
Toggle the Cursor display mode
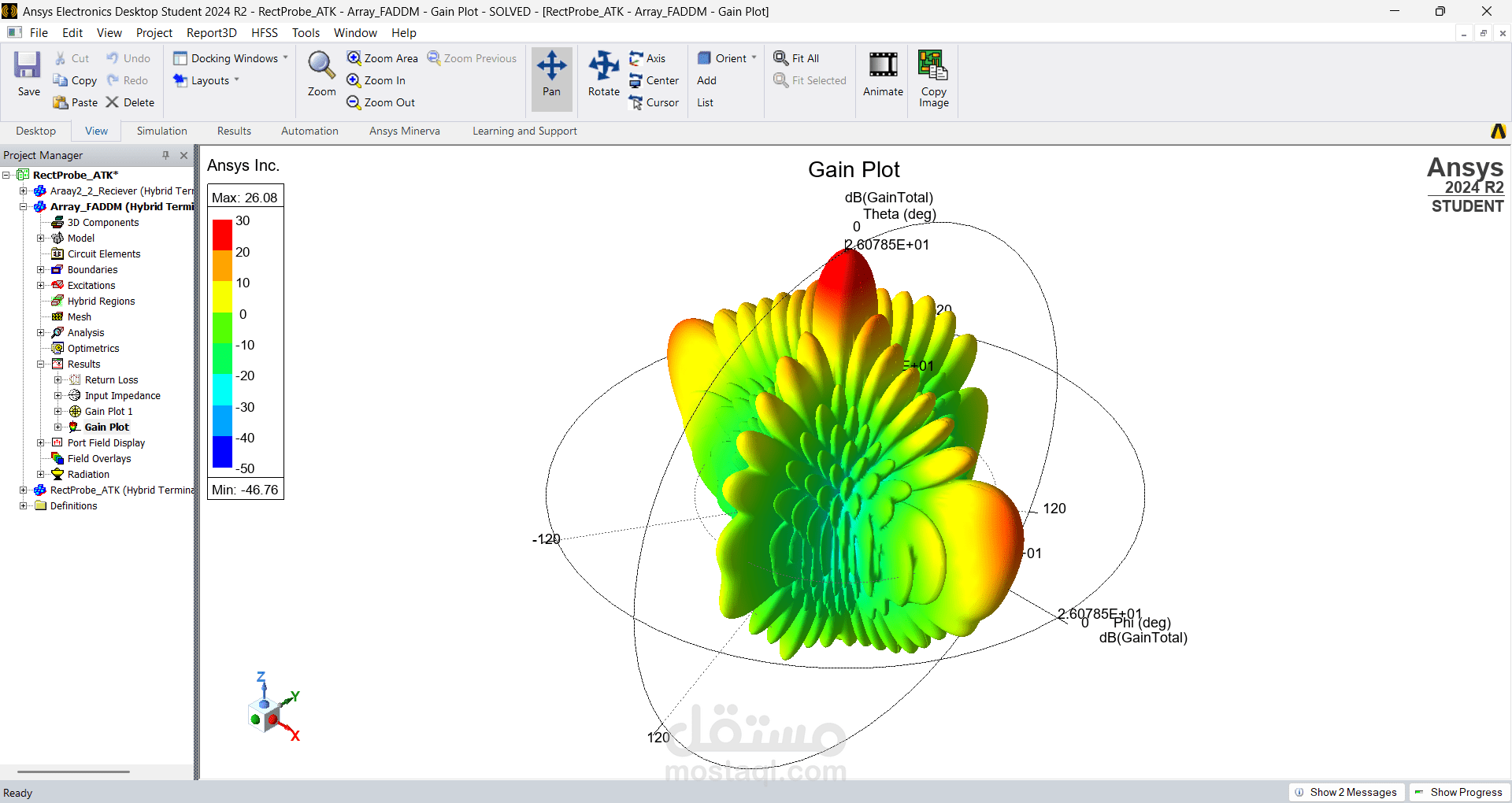pos(655,102)
